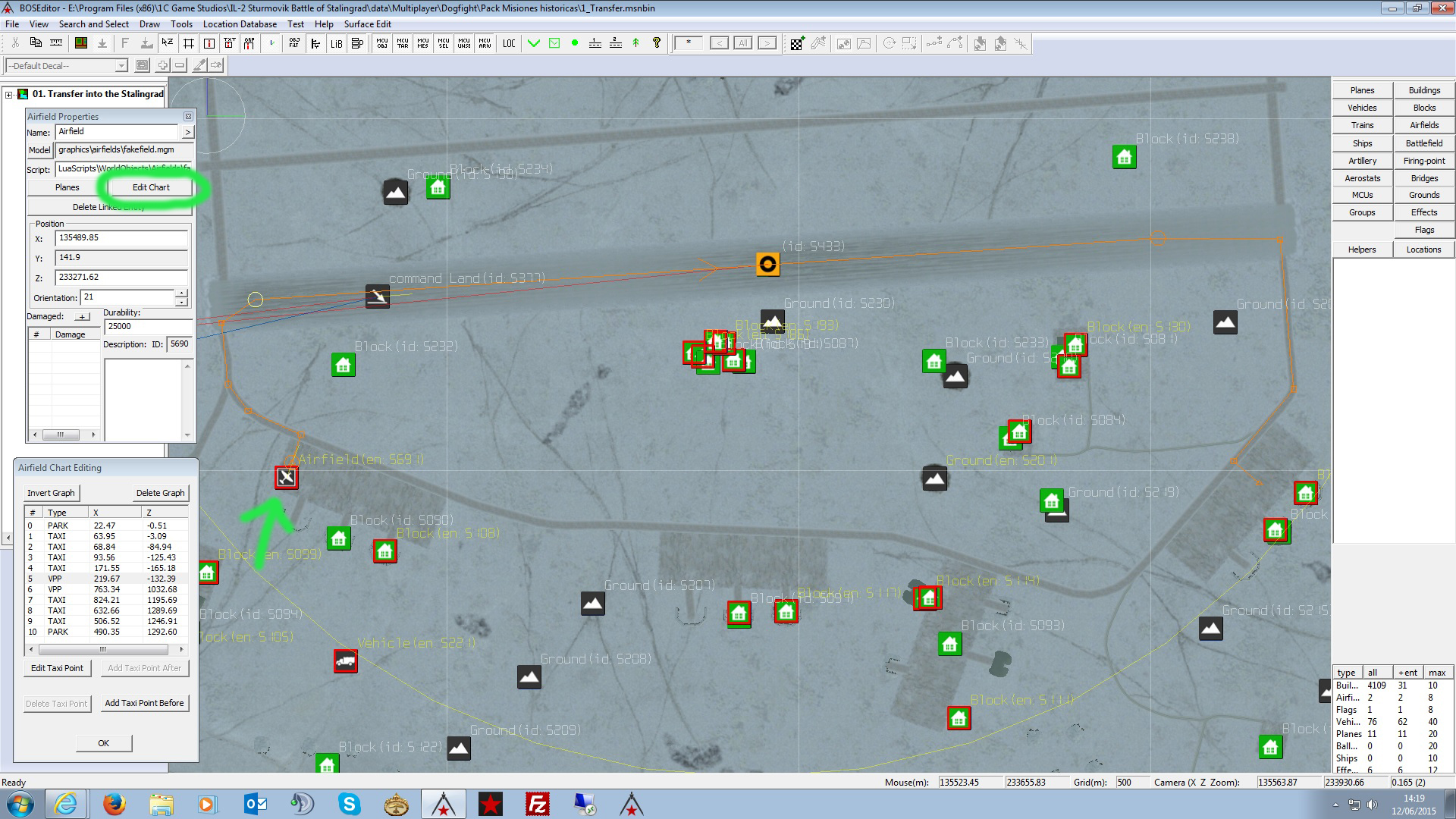Click the orange waypoint icon on the runway
The height and width of the screenshot is (819, 1456).
[767, 264]
